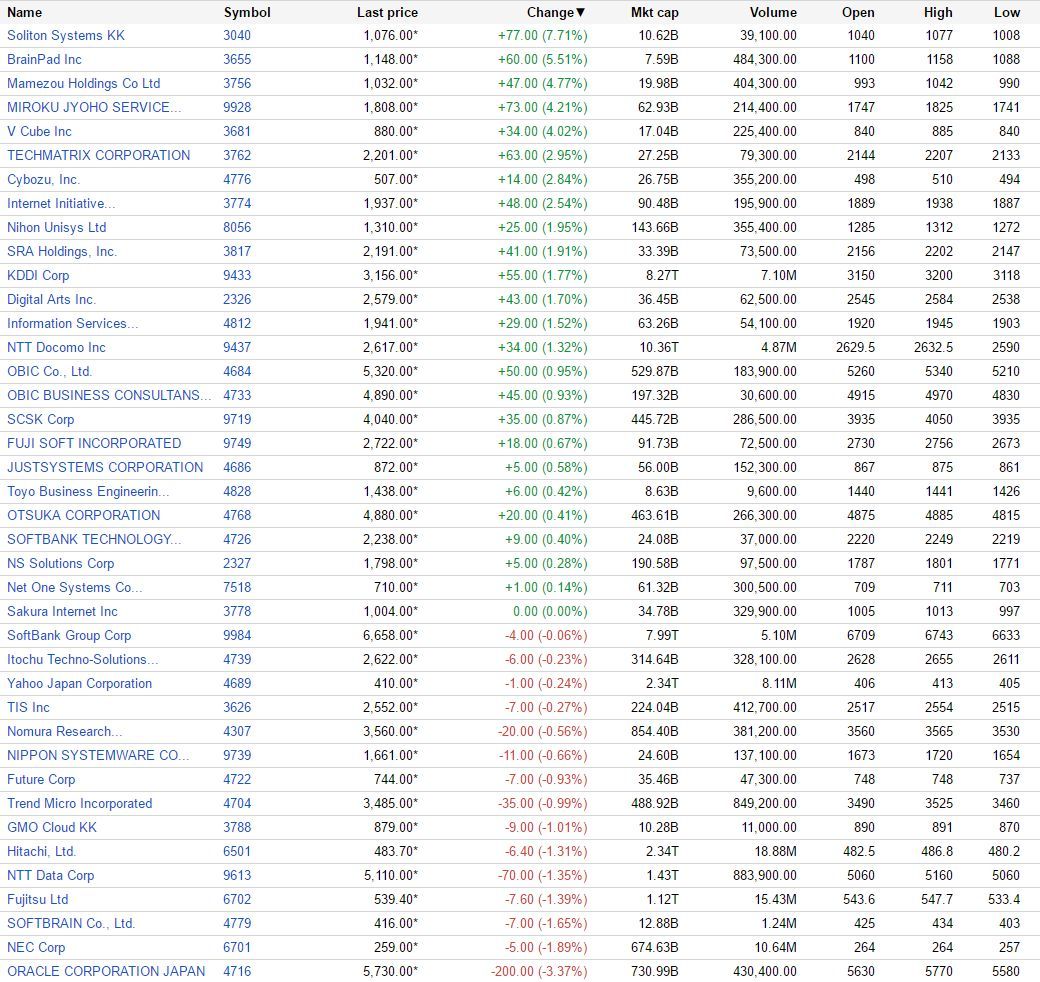Open MIROKU JYOHO SERVICE link
Image resolution: width=1040 pixels, height=982 pixels.
[94, 107]
